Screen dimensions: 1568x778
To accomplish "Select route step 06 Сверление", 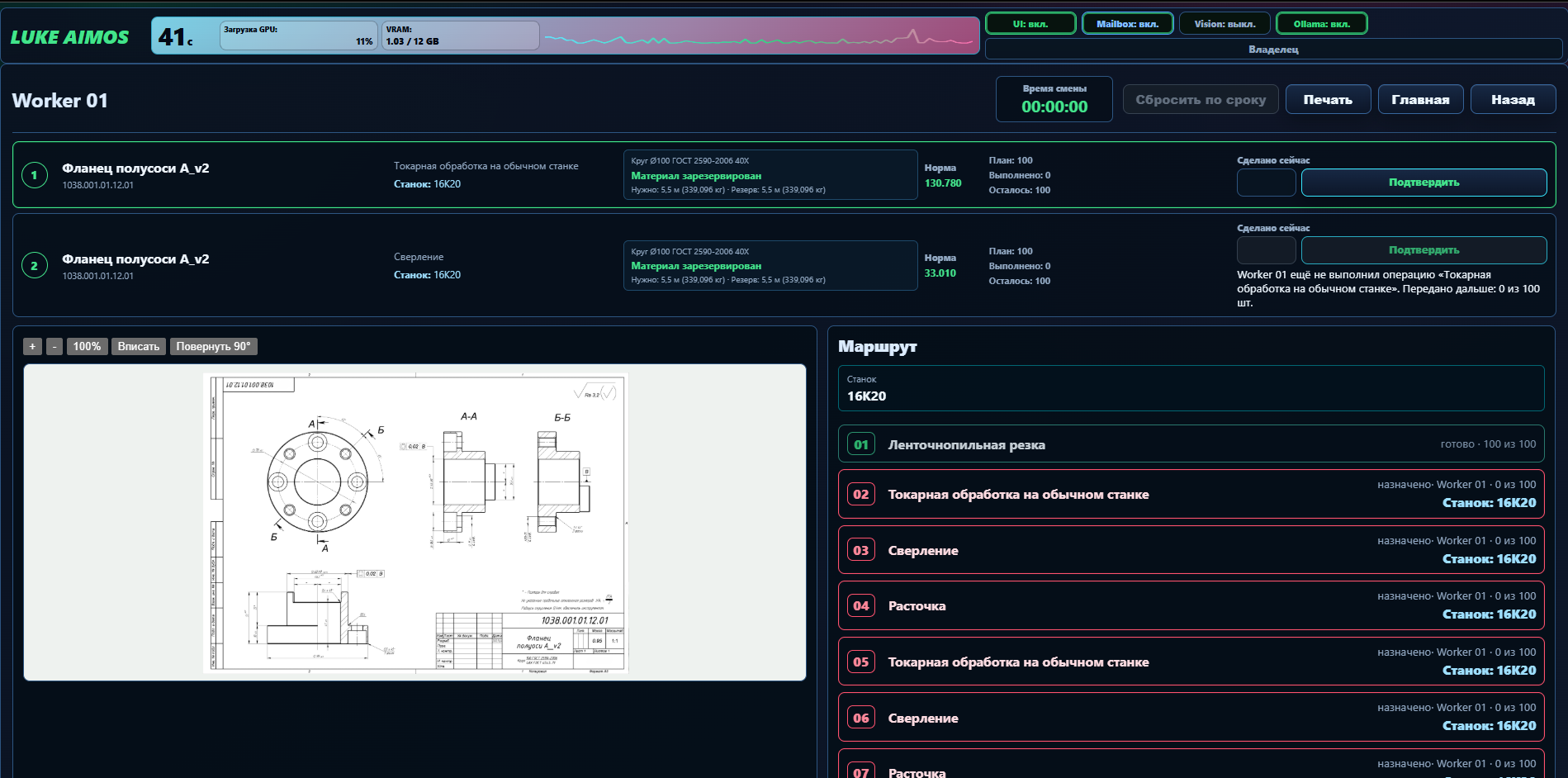I will click(1191, 718).
